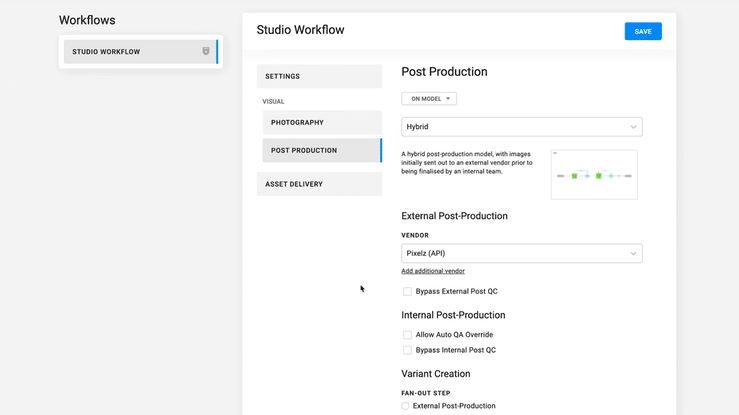The height and width of the screenshot is (415, 739).
Task: Click the second green node in workflow diagram
Action: pyautogui.click(x=599, y=176)
